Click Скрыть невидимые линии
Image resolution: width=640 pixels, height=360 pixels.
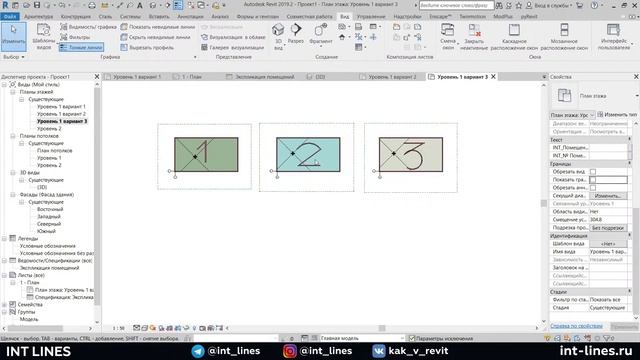click(x=156, y=37)
